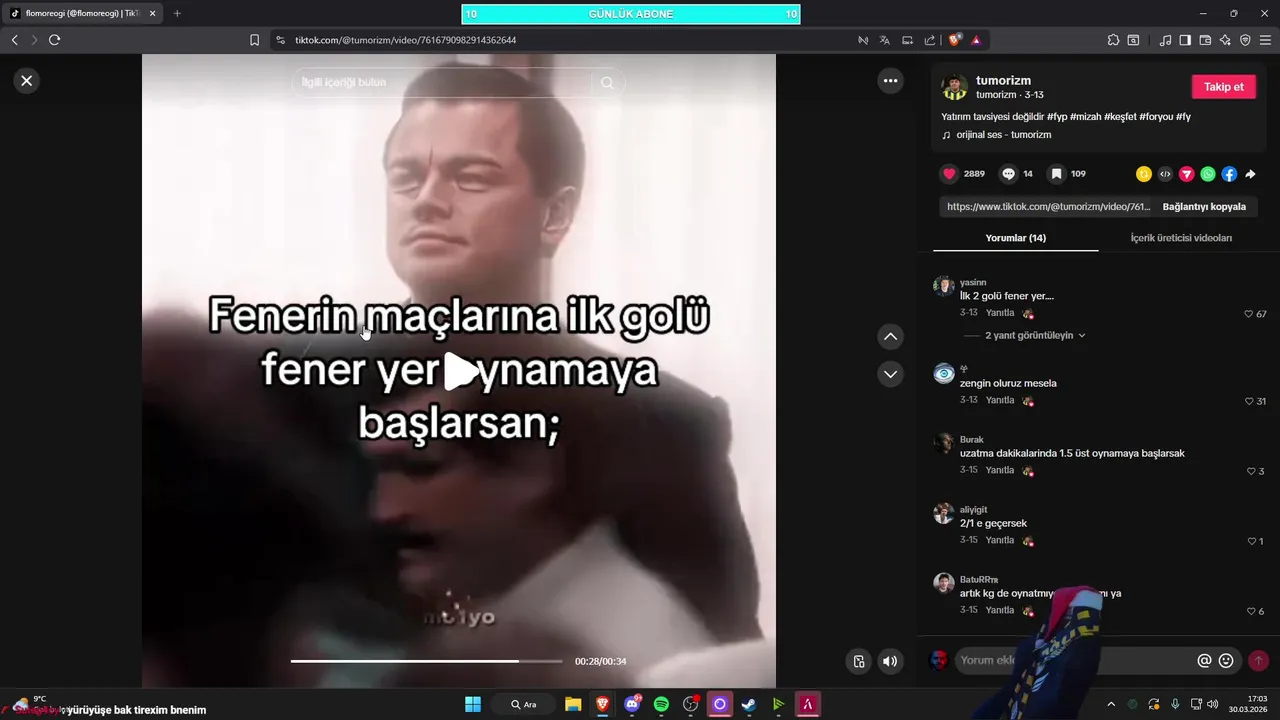The image size is (1280, 720).
Task: Switch to İçerik üreticisi videoları tab
Action: pyautogui.click(x=1181, y=238)
